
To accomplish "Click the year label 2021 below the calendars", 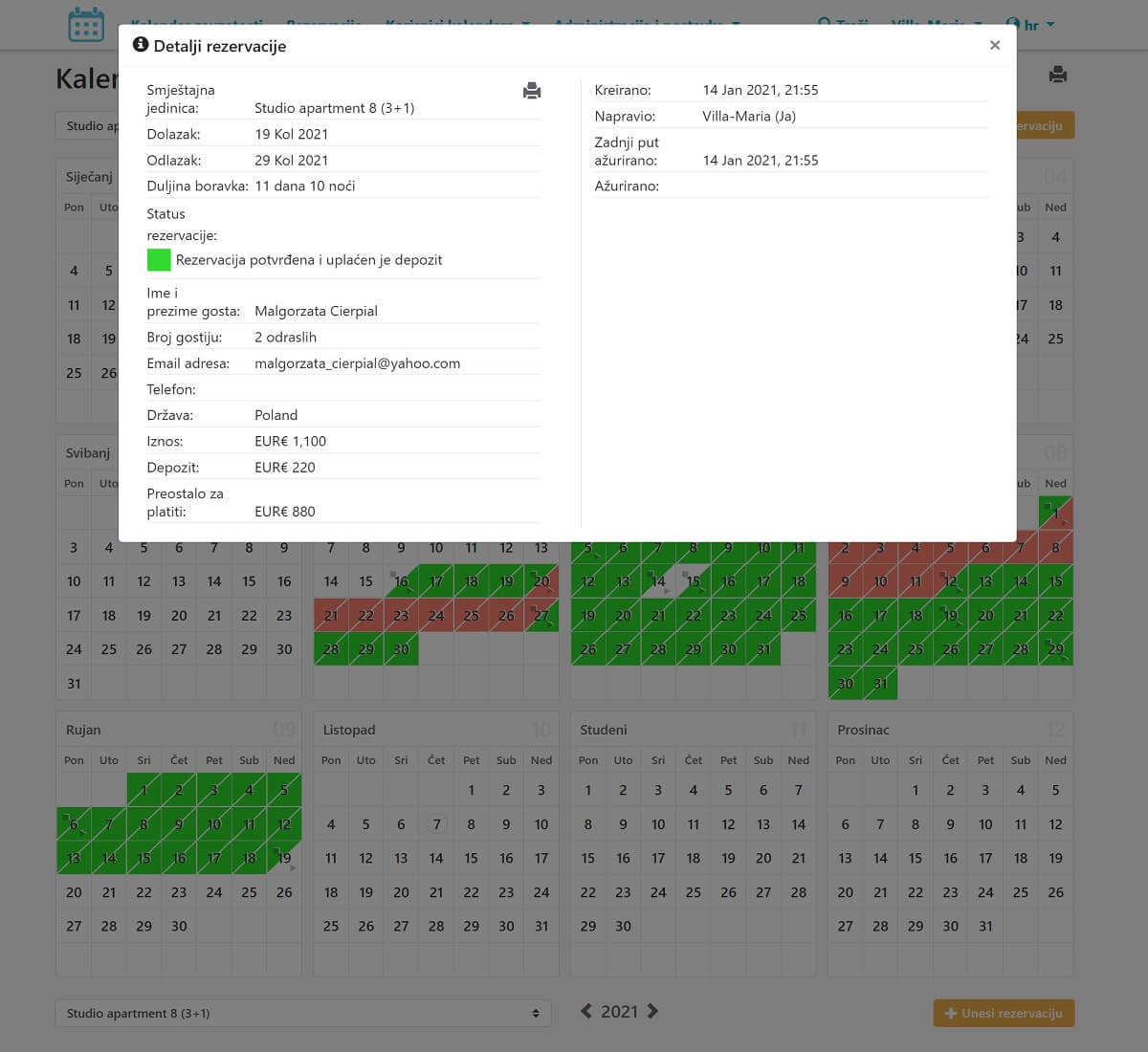I will [x=619, y=1011].
